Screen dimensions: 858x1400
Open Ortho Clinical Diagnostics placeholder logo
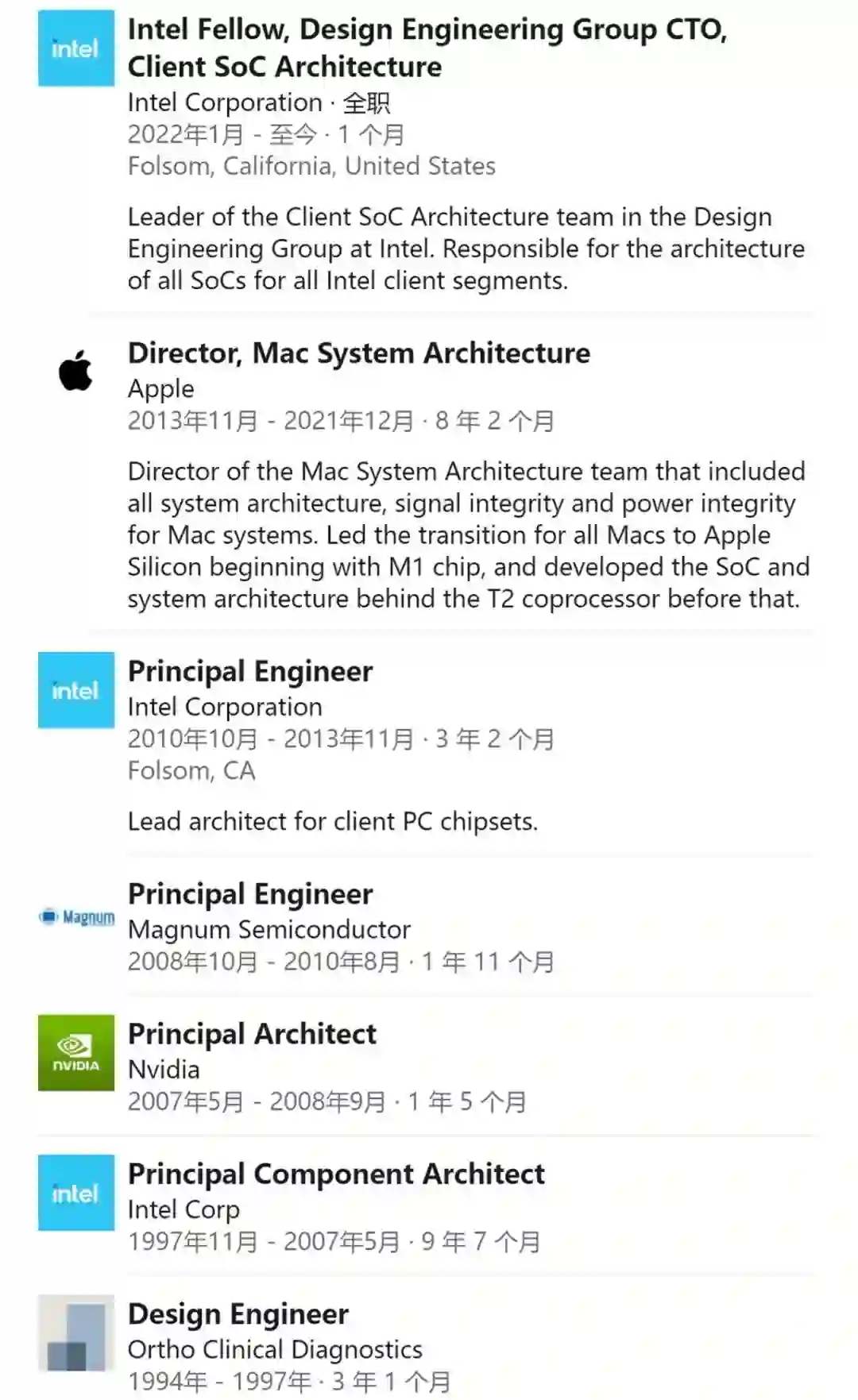click(x=76, y=1333)
